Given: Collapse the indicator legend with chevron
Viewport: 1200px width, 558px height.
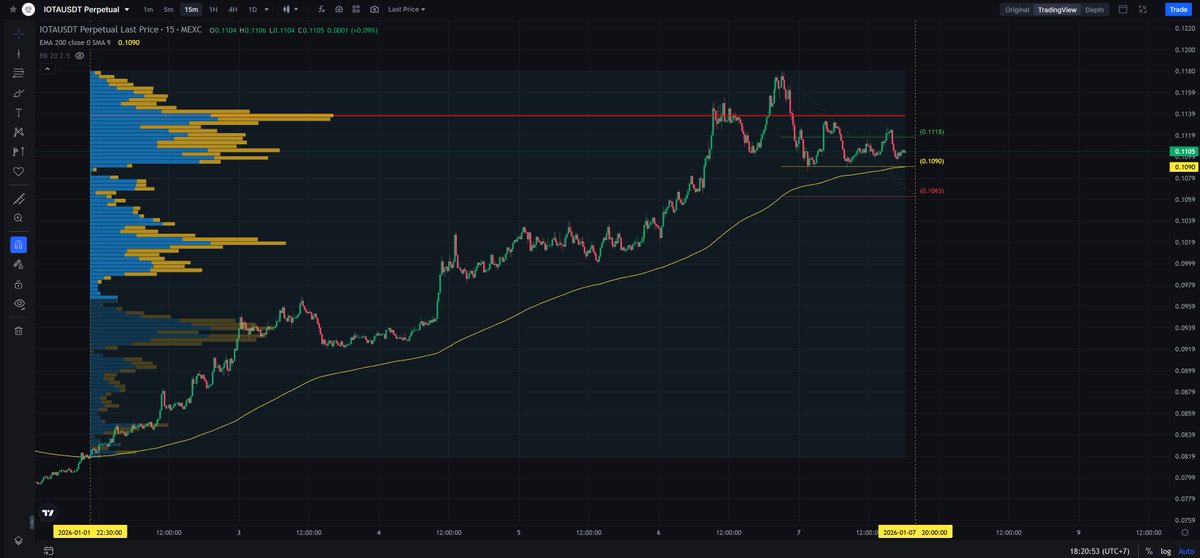Looking at the screenshot, I should pyautogui.click(x=47, y=70).
